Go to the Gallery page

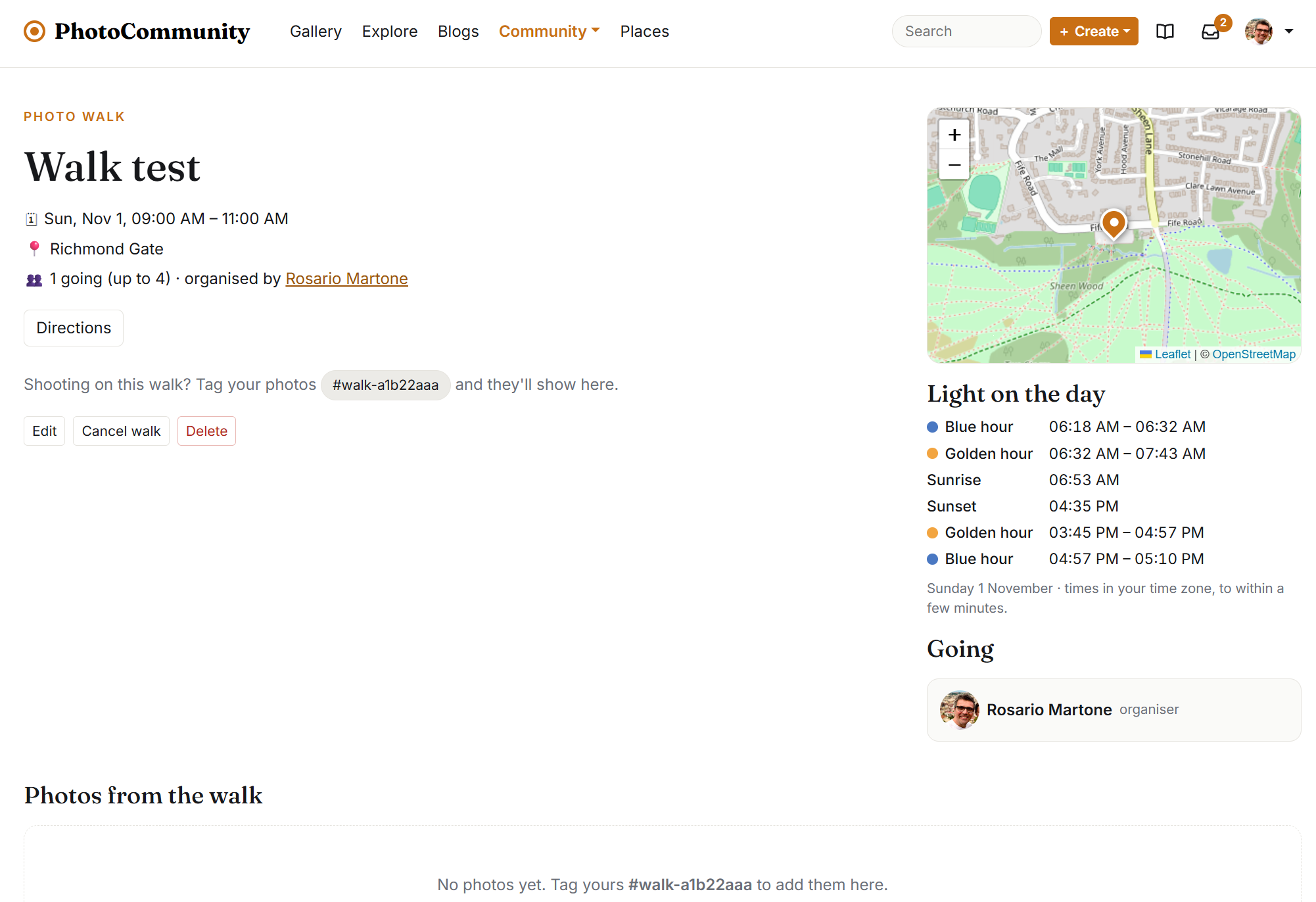(316, 32)
